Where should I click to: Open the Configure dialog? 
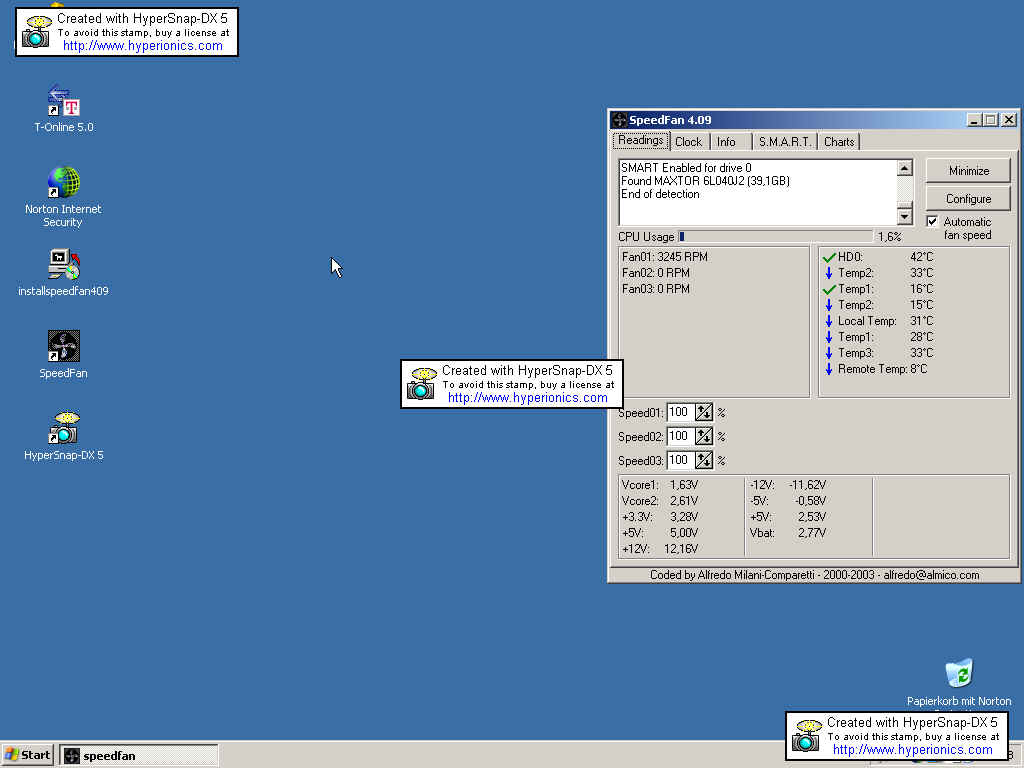[x=968, y=199]
